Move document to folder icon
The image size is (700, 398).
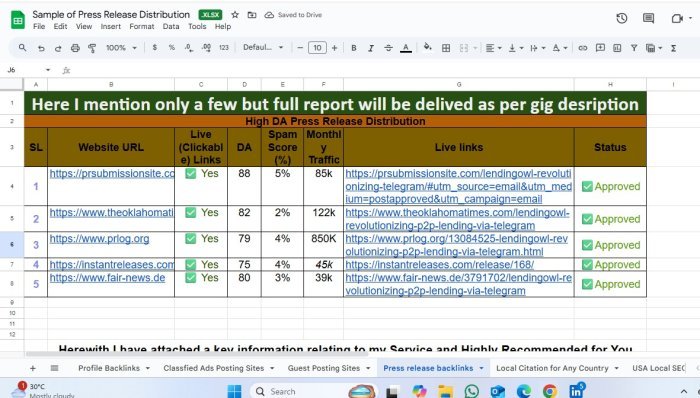click(252, 15)
